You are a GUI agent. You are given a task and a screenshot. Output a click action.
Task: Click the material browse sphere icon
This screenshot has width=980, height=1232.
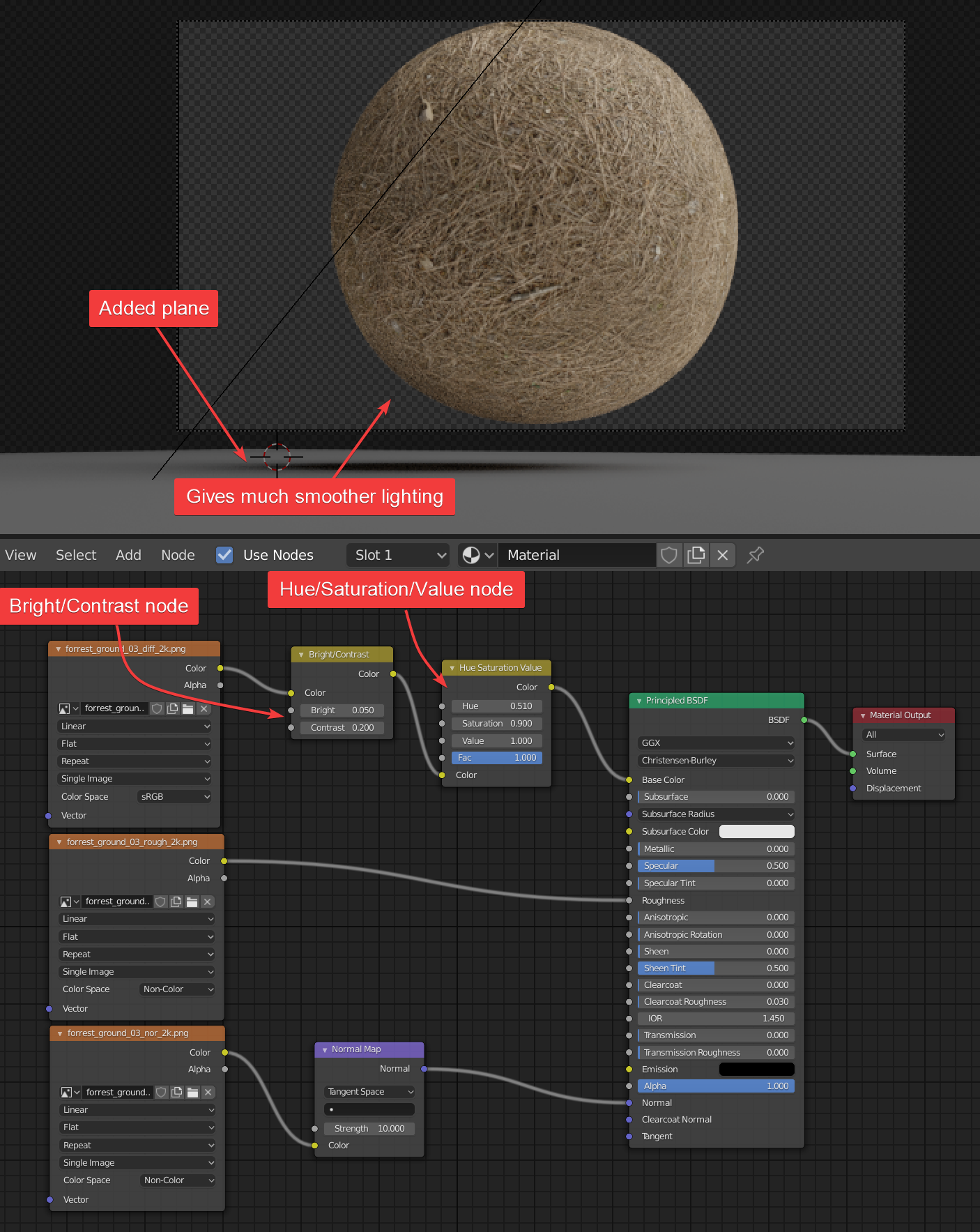coord(477,555)
